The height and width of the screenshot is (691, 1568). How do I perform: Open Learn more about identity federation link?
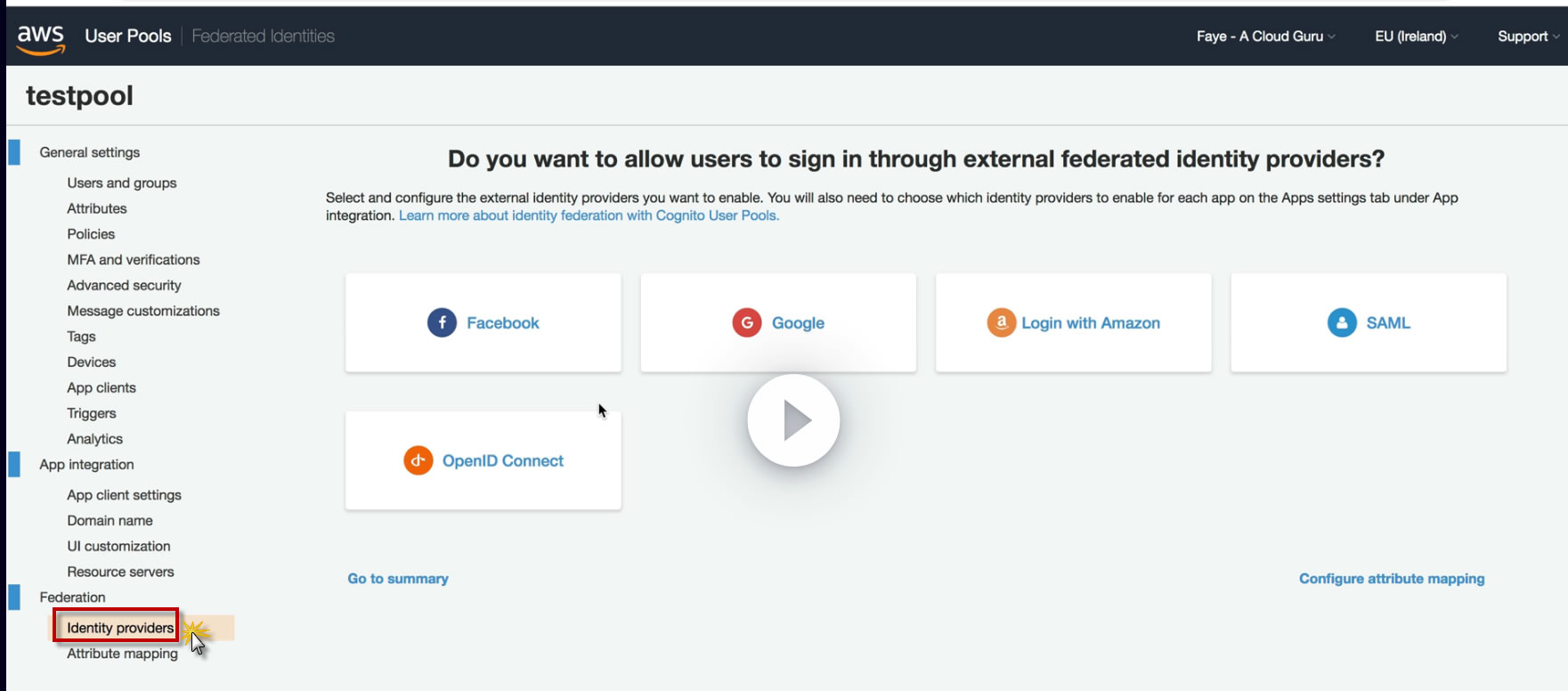click(589, 215)
